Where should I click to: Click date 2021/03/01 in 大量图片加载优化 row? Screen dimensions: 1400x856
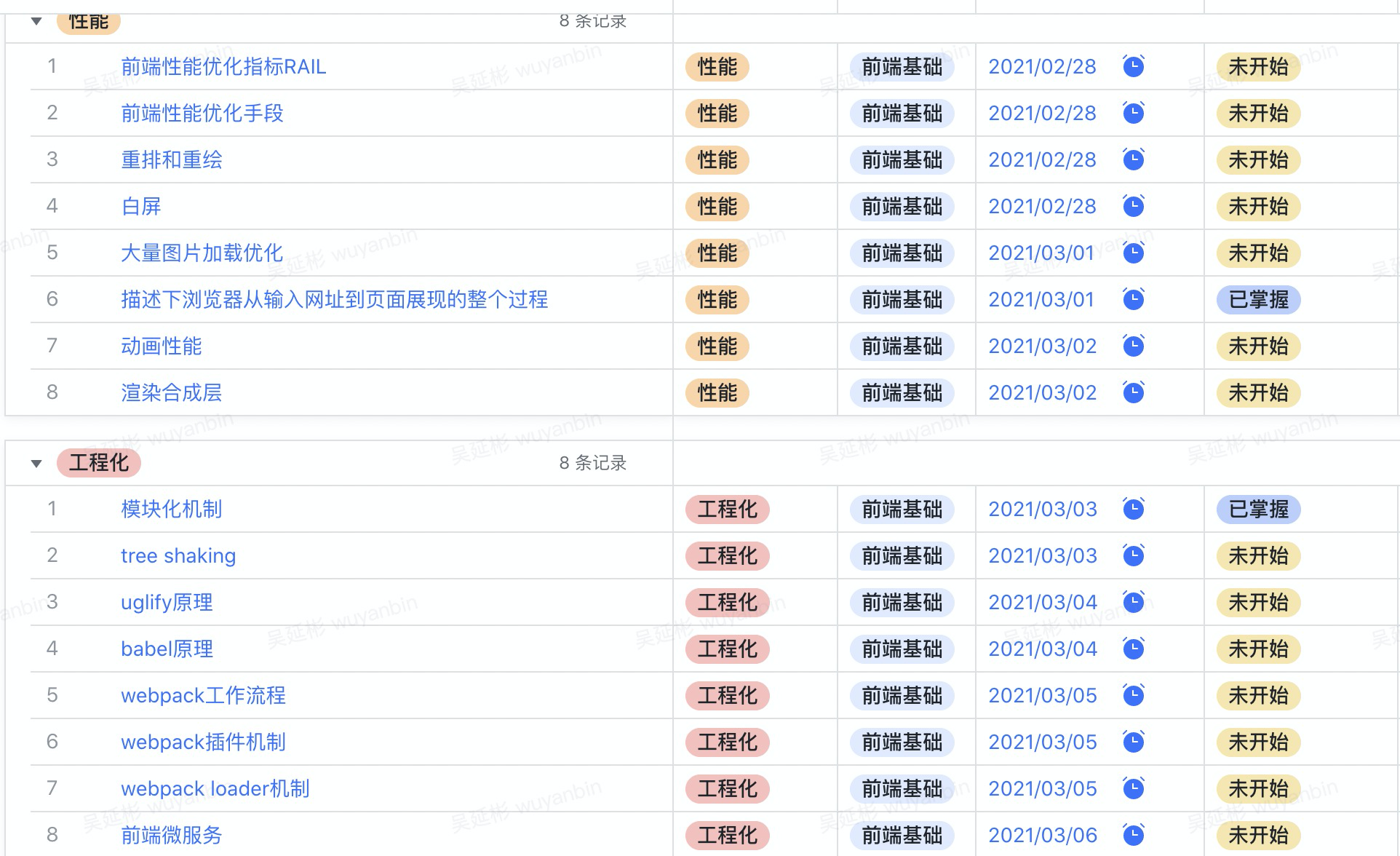point(1041,253)
